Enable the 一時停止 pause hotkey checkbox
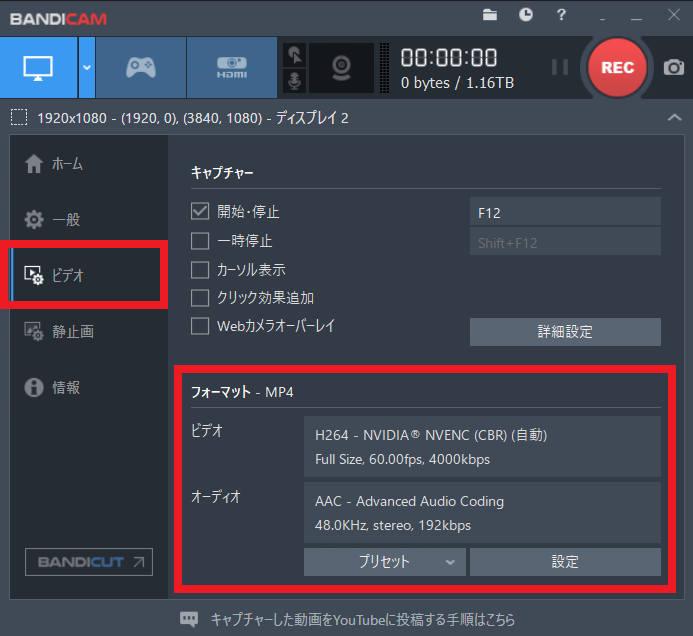 [200, 241]
